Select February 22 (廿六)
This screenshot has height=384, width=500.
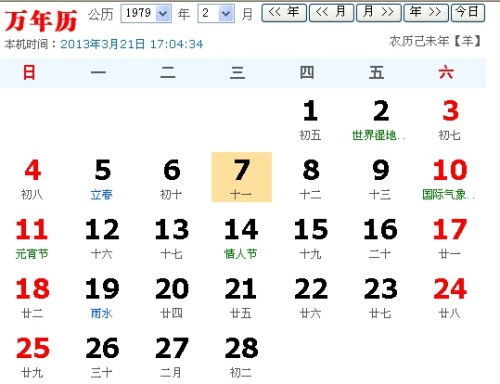pyautogui.click(x=310, y=297)
